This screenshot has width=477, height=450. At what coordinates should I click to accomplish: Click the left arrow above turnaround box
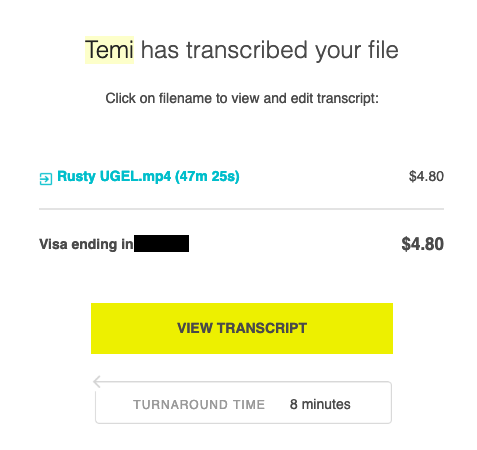97,381
